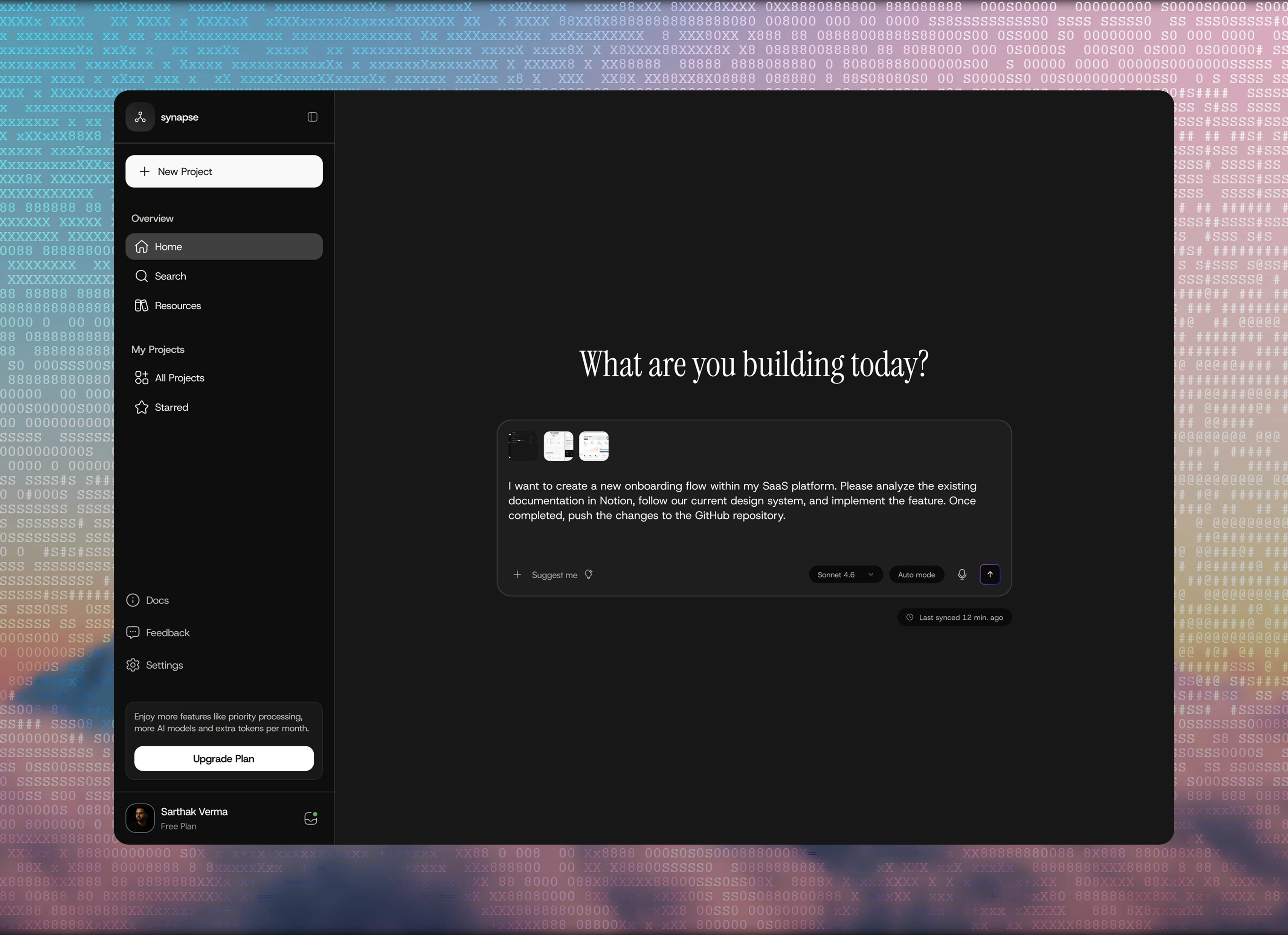1288x935 pixels.
Task: Go to Home in sidebar
Action: [x=224, y=246]
